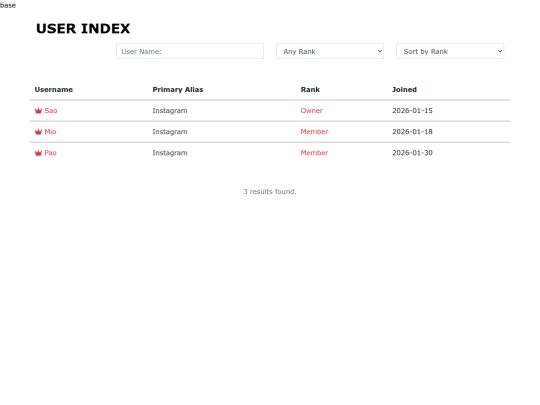Click the joined date 2026-01-18

[412, 132]
